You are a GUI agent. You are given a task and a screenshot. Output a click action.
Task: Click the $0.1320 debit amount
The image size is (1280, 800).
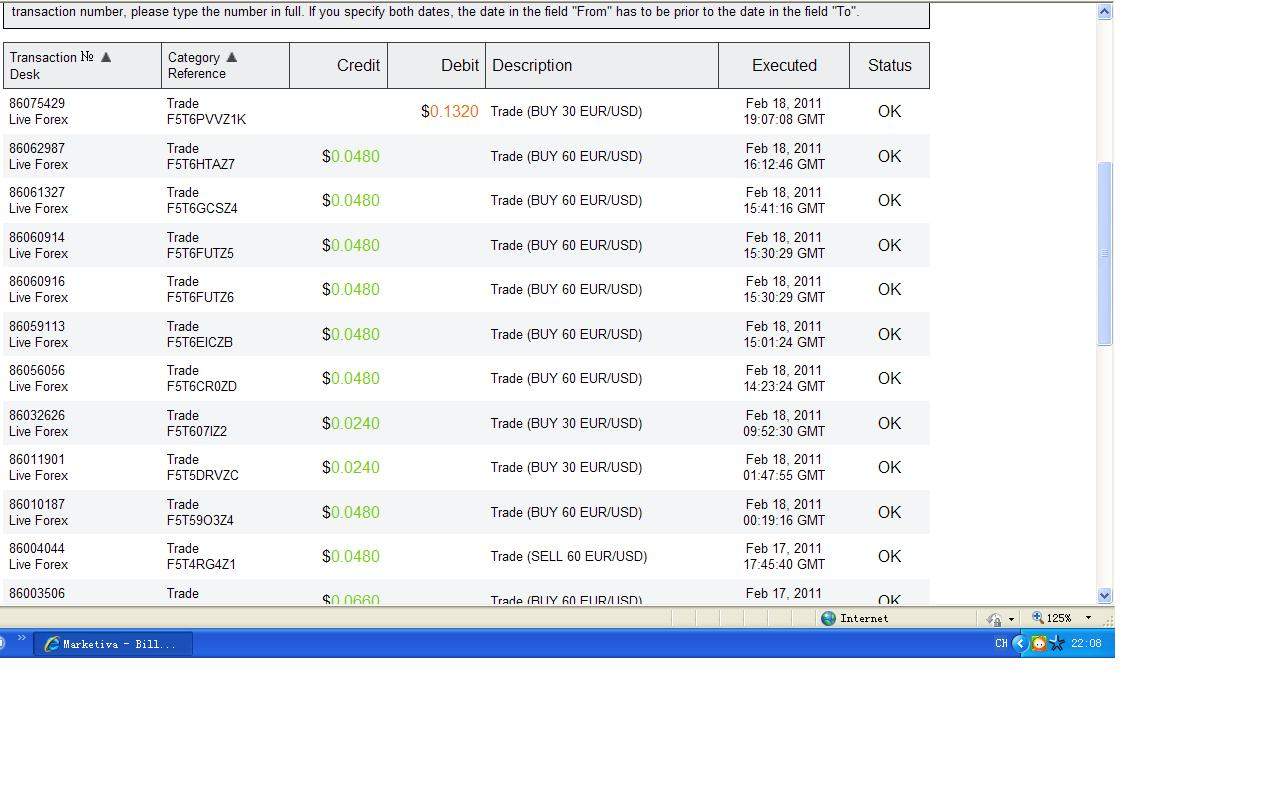450,111
